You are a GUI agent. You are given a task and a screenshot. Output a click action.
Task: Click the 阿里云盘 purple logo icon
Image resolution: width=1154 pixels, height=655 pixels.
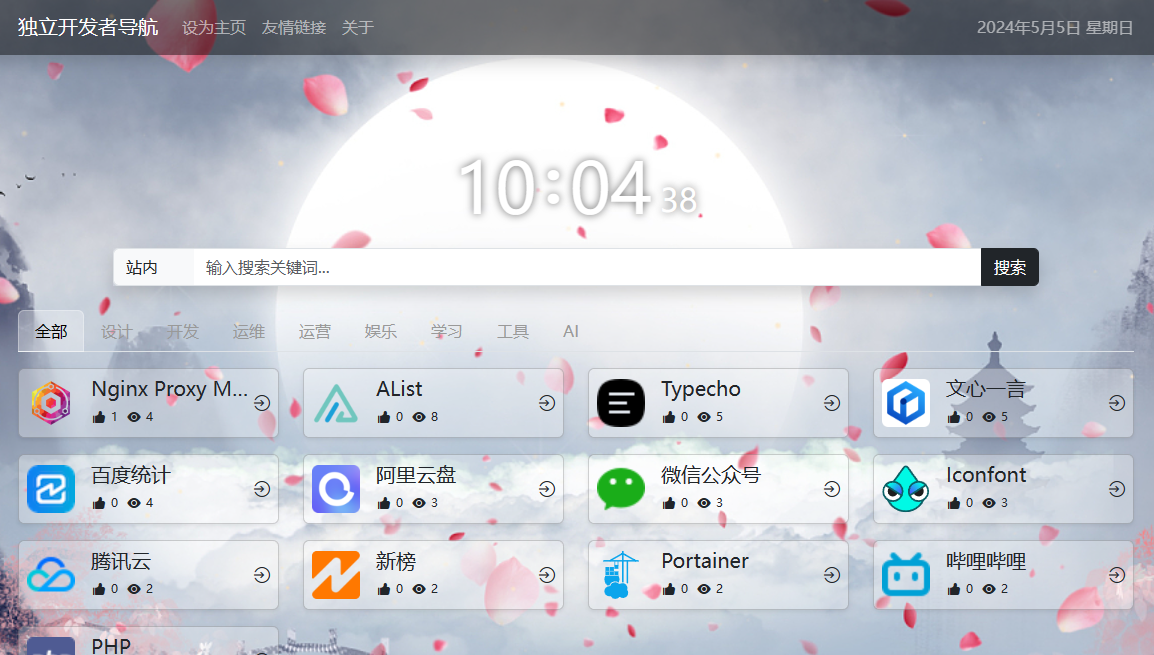[x=336, y=489]
